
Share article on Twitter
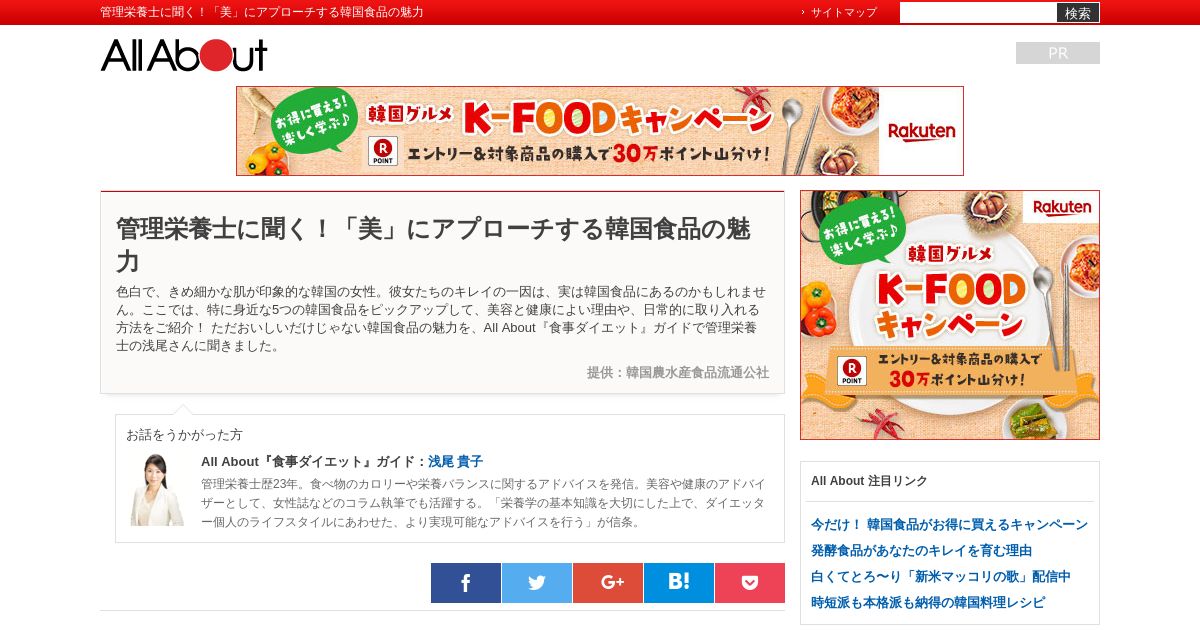537,583
